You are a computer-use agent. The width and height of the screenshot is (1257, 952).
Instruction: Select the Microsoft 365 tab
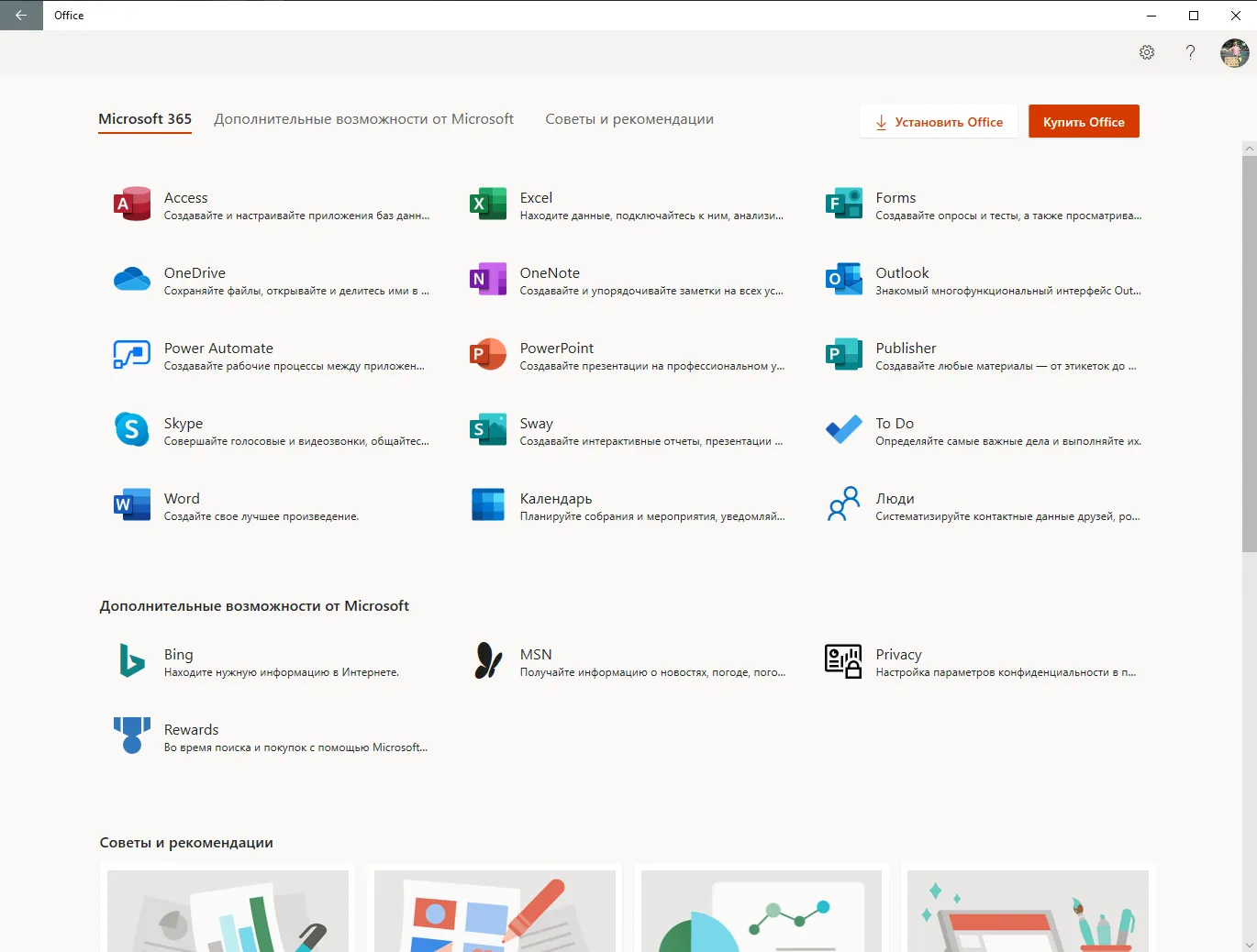pos(145,119)
